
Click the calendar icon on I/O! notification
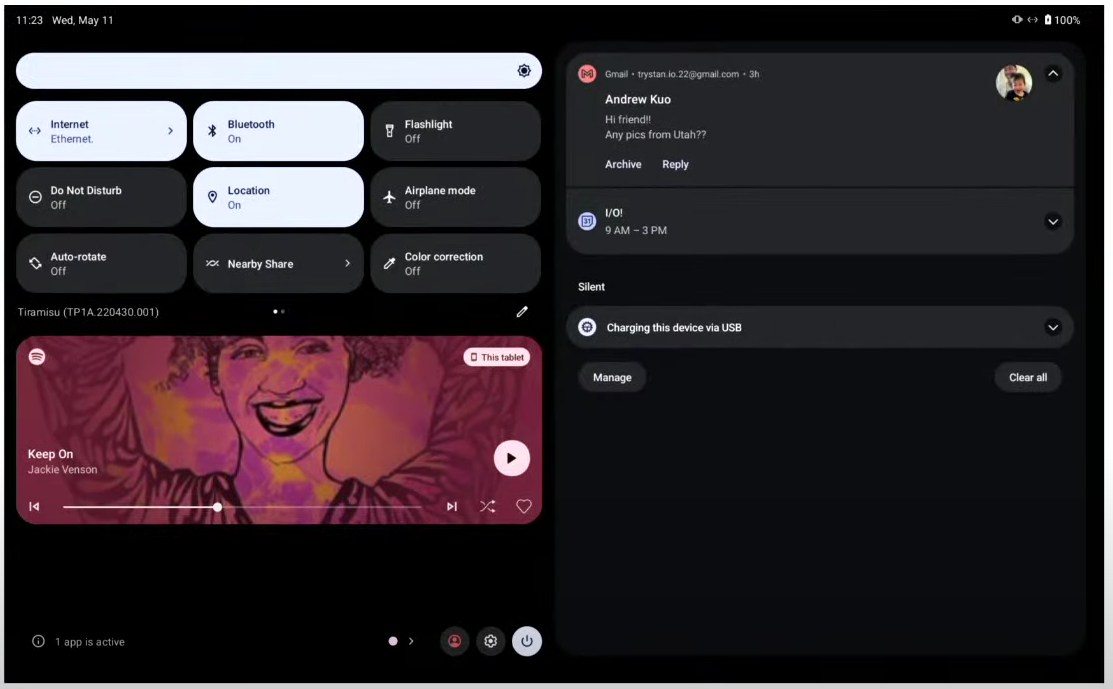coord(587,221)
